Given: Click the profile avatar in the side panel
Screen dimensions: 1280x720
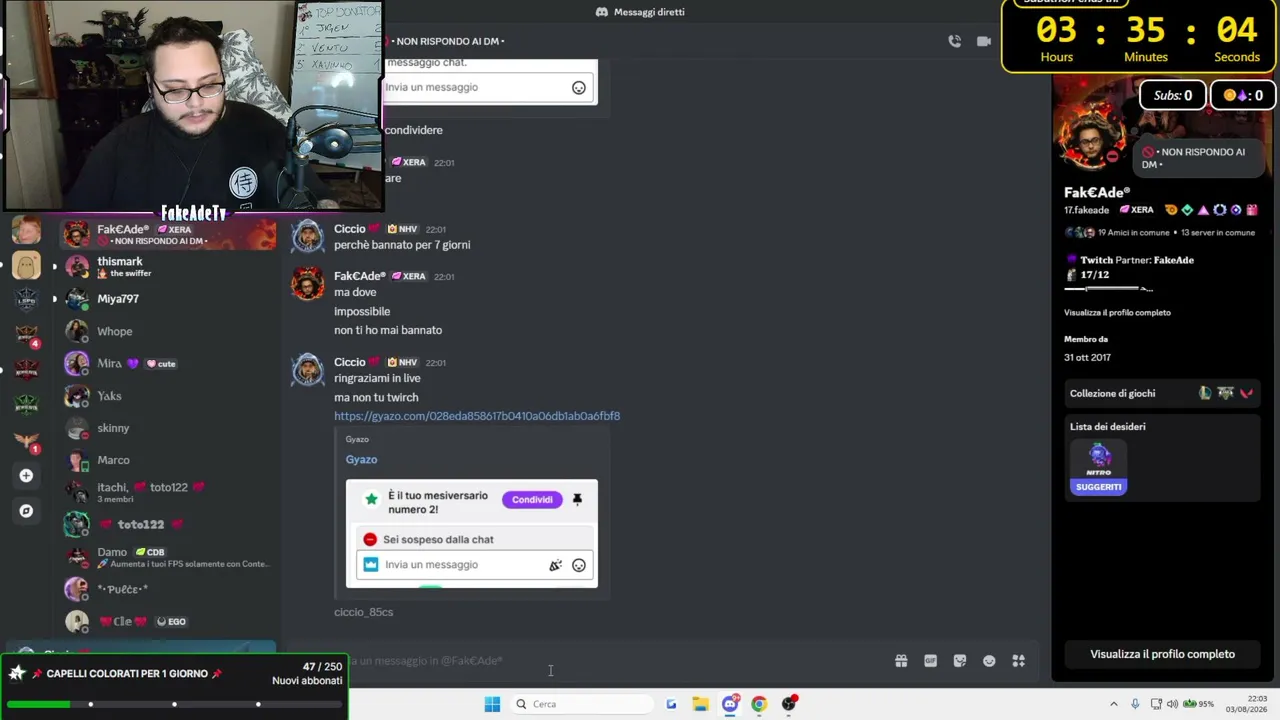Looking at the screenshot, I should tap(1092, 138).
